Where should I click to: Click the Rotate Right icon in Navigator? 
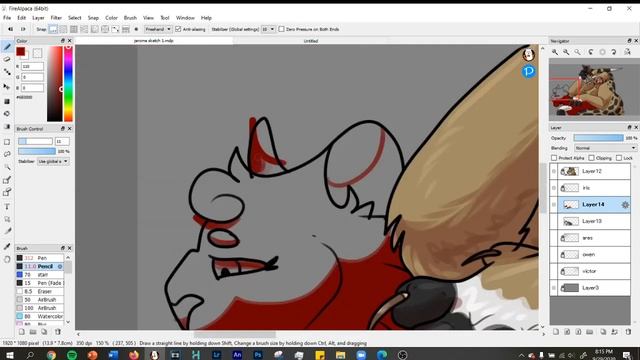coord(613,52)
